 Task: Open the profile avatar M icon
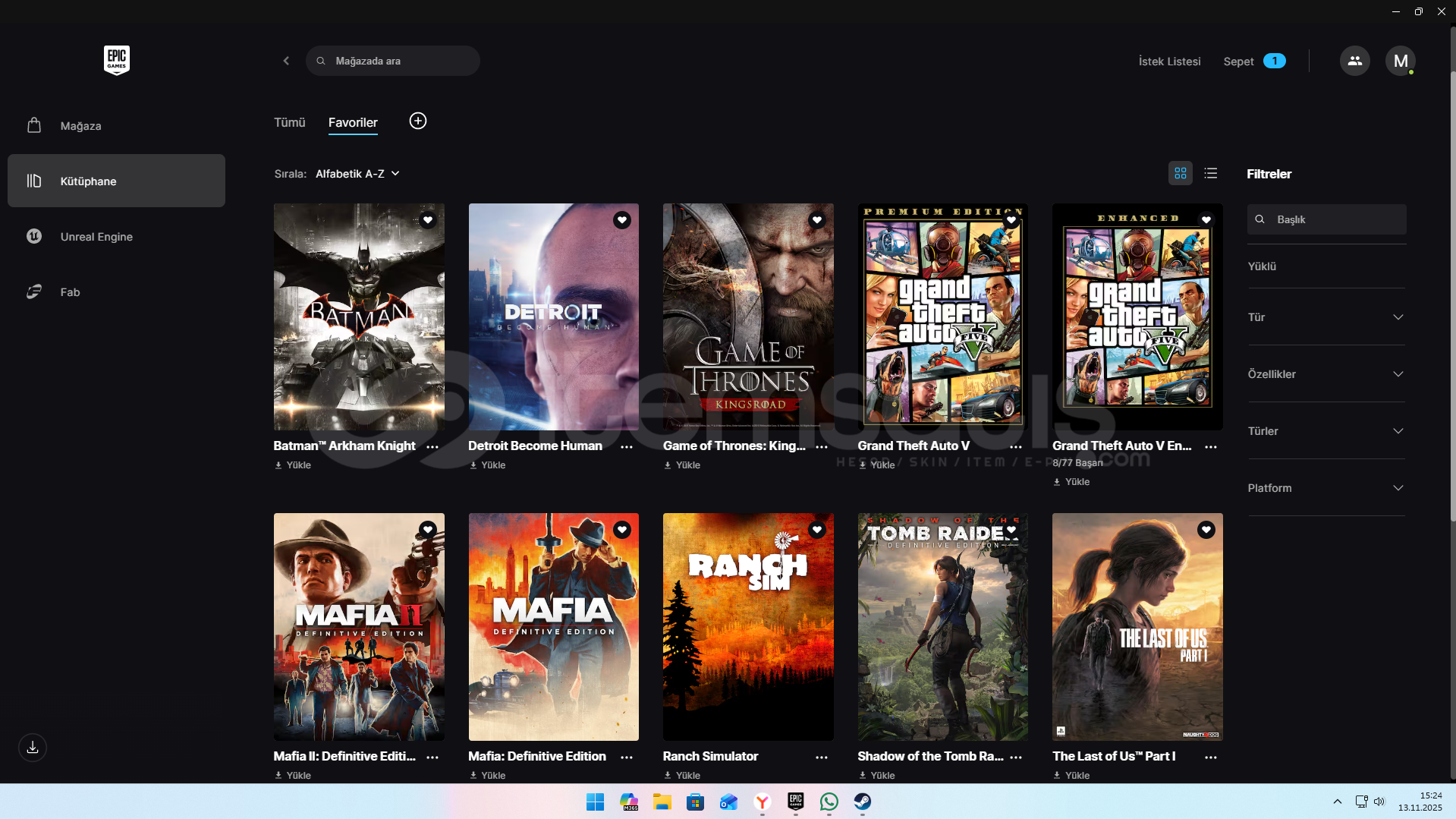tap(1400, 61)
